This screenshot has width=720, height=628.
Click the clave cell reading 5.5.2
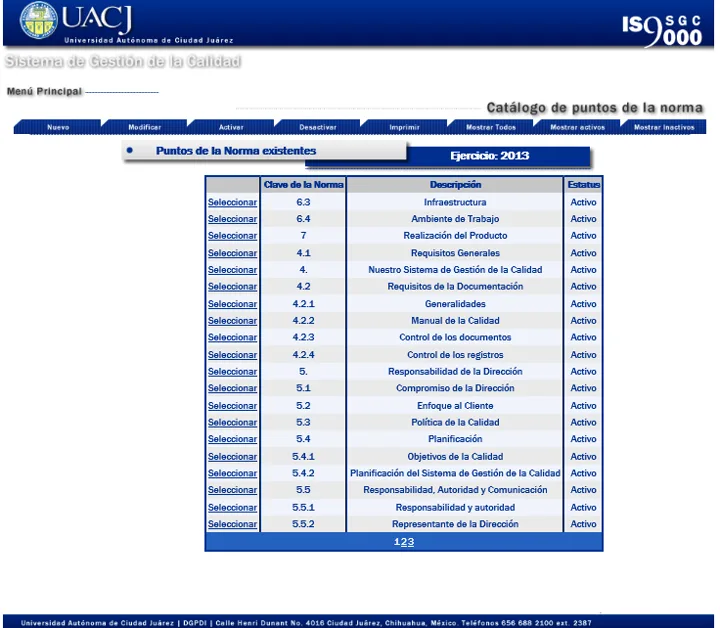point(304,524)
